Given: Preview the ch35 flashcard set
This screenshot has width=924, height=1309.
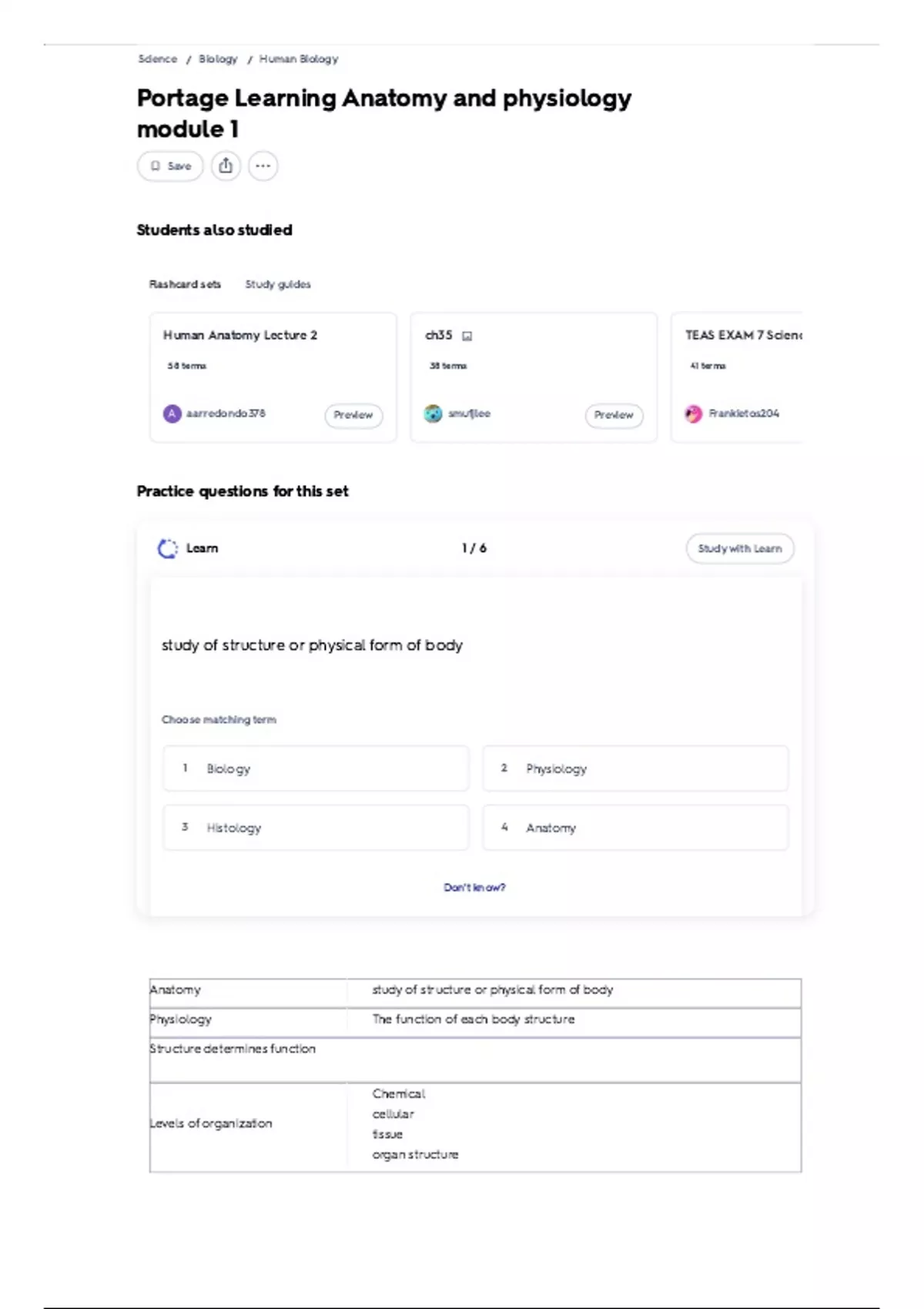Looking at the screenshot, I should 614,415.
